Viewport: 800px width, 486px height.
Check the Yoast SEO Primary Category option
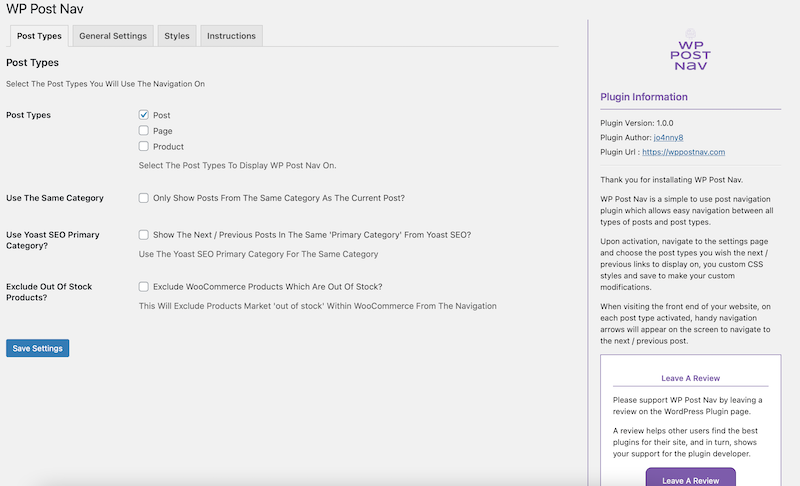click(x=143, y=235)
